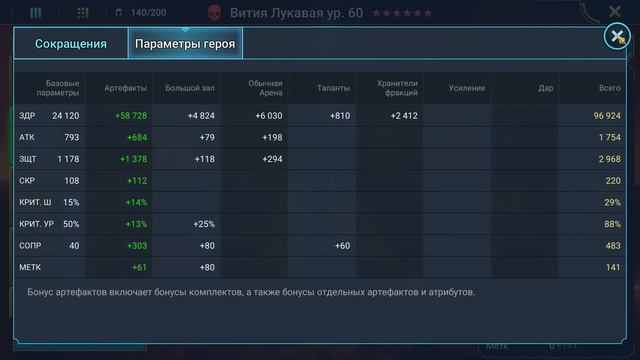Switch to the Сокращения tab
Viewport: 640px width, 360px height.
pos(71,44)
